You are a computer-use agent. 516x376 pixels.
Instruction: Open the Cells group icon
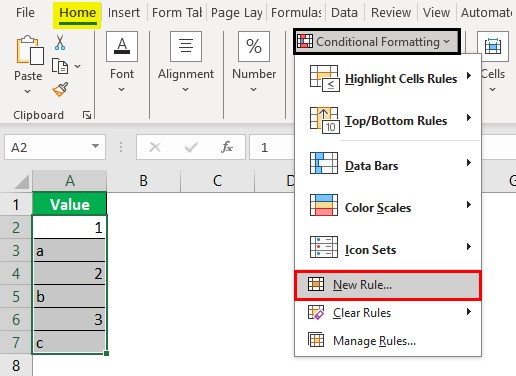point(493,46)
